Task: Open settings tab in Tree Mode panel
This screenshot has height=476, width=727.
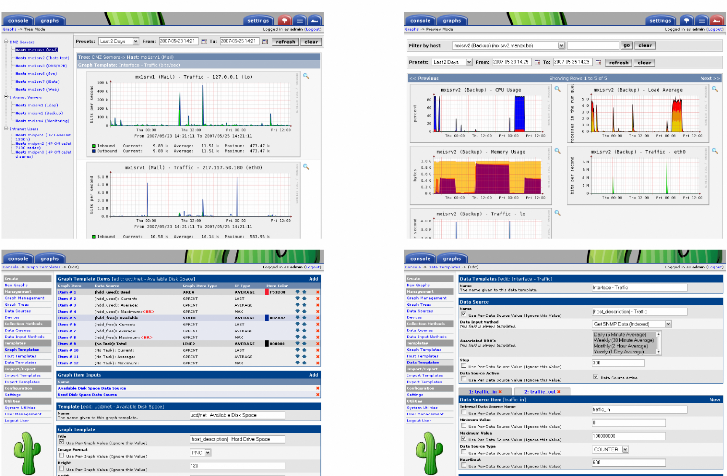Action: 258,20
